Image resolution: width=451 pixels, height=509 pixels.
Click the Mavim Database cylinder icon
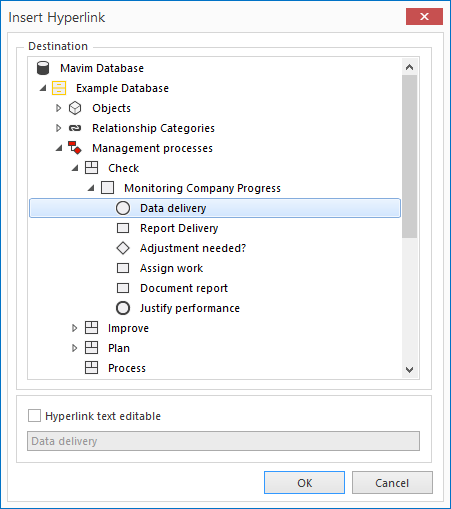[x=43, y=68]
